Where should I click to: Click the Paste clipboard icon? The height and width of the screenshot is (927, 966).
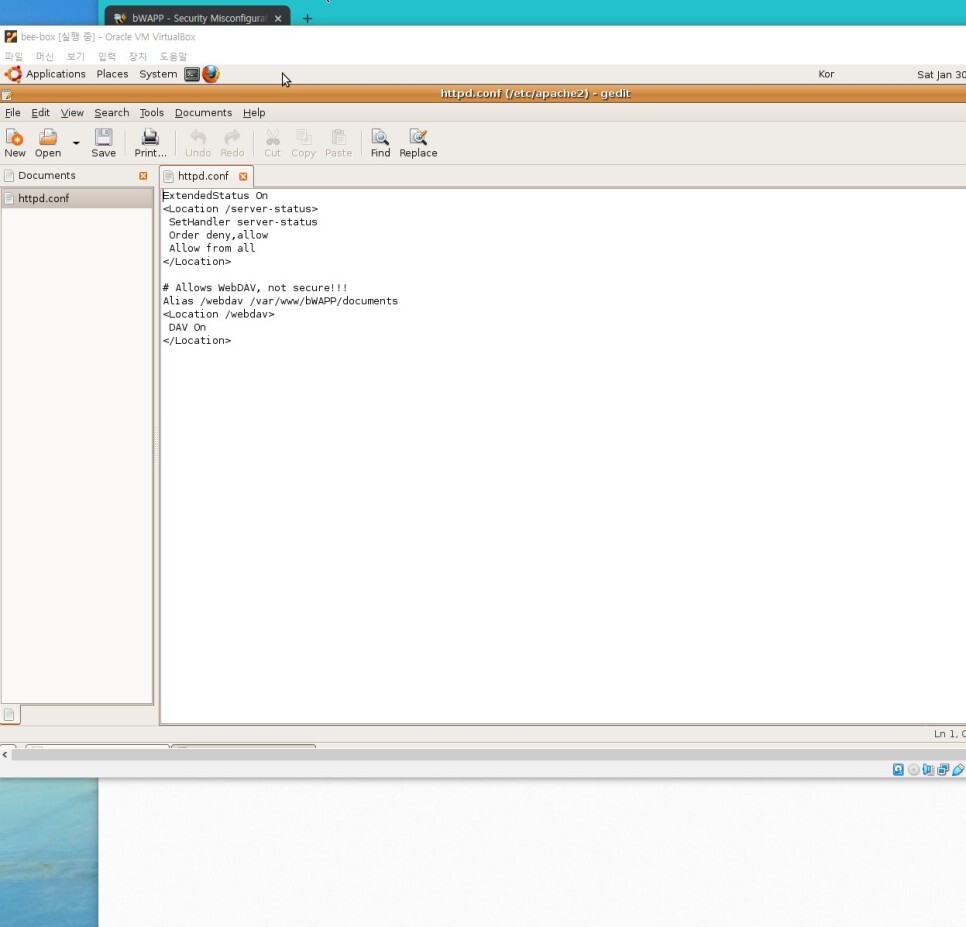[338, 137]
